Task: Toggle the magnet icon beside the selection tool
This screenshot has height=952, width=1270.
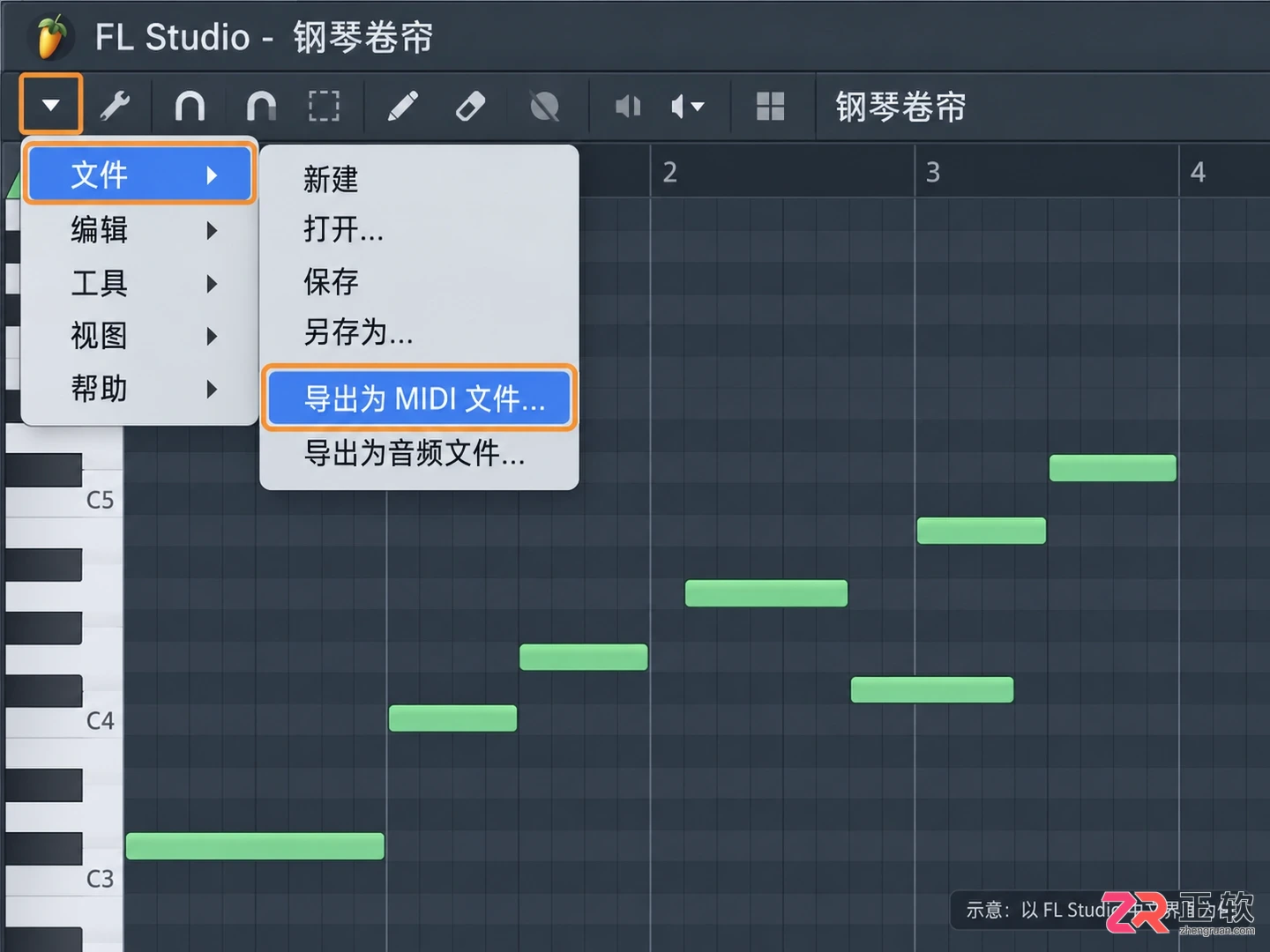Action: pos(260,106)
